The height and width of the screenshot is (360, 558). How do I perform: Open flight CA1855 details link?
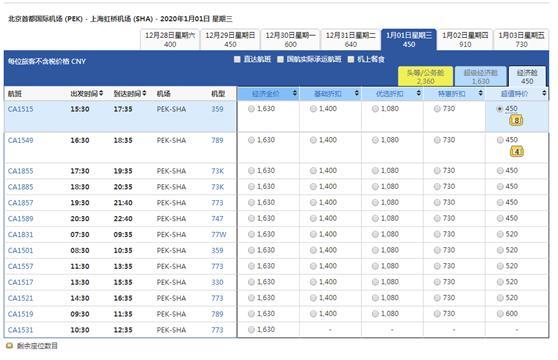coord(21,171)
